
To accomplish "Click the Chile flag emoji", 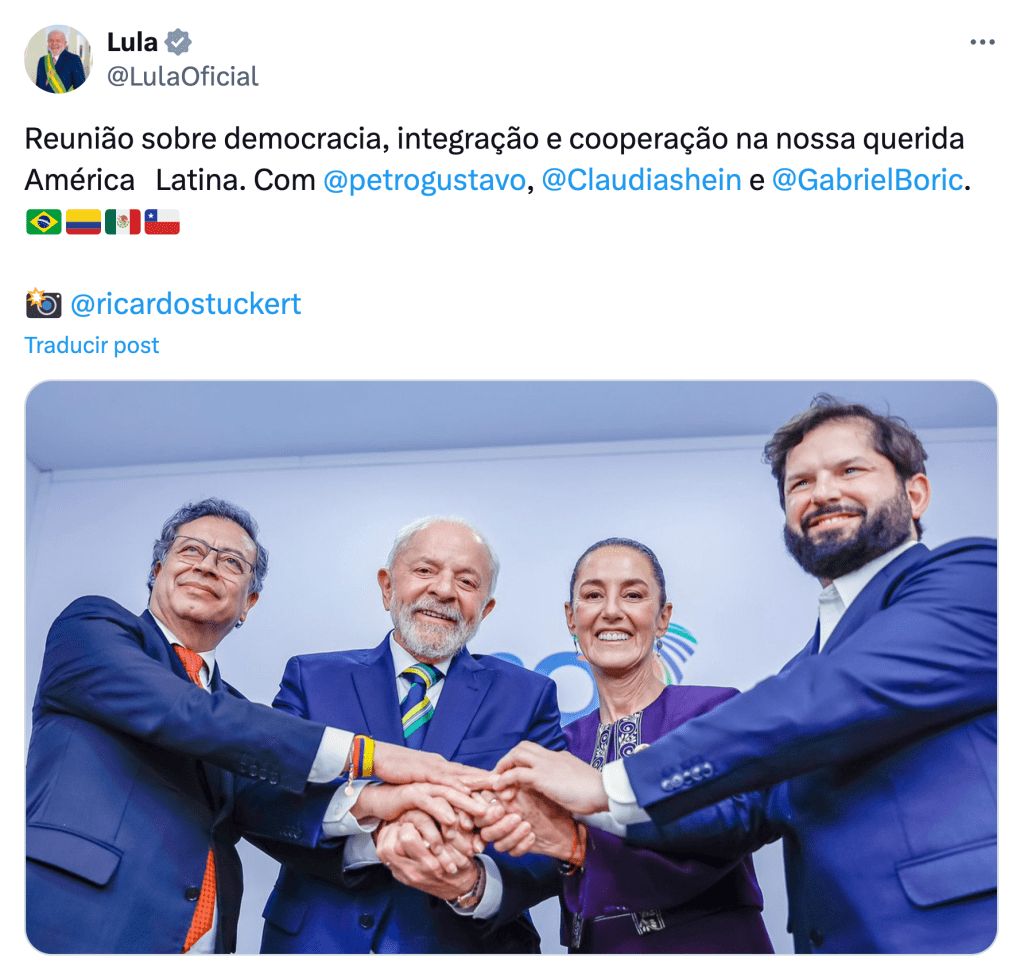I will click(x=162, y=222).
